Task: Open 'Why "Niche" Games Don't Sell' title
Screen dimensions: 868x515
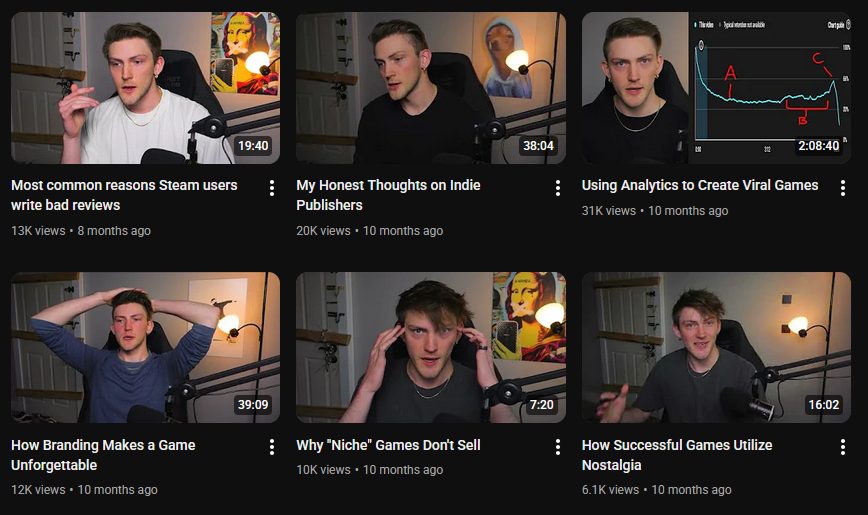Action: pos(388,445)
